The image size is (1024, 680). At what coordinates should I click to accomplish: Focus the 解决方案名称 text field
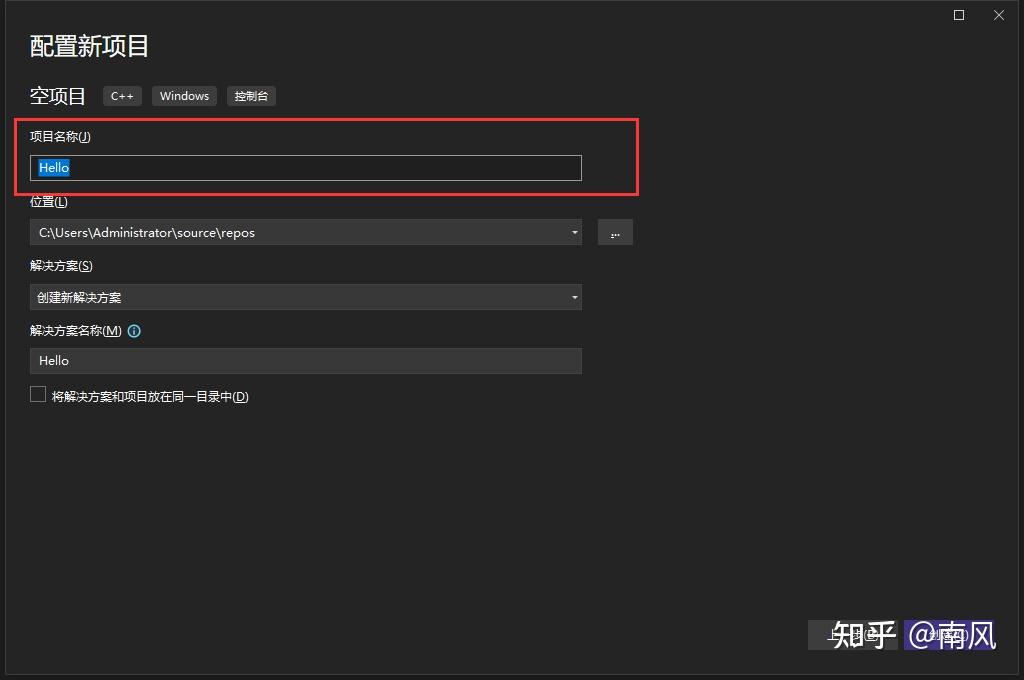(305, 361)
